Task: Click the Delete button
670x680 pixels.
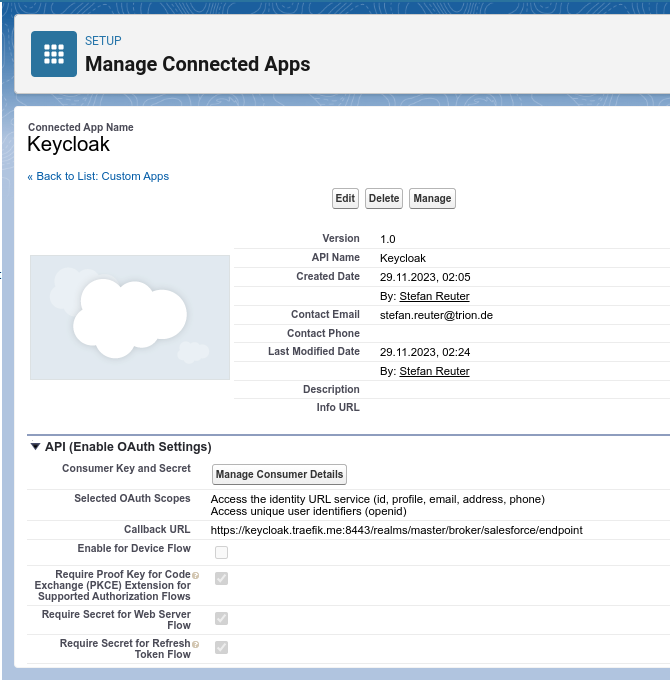Action: click(384, 198)
